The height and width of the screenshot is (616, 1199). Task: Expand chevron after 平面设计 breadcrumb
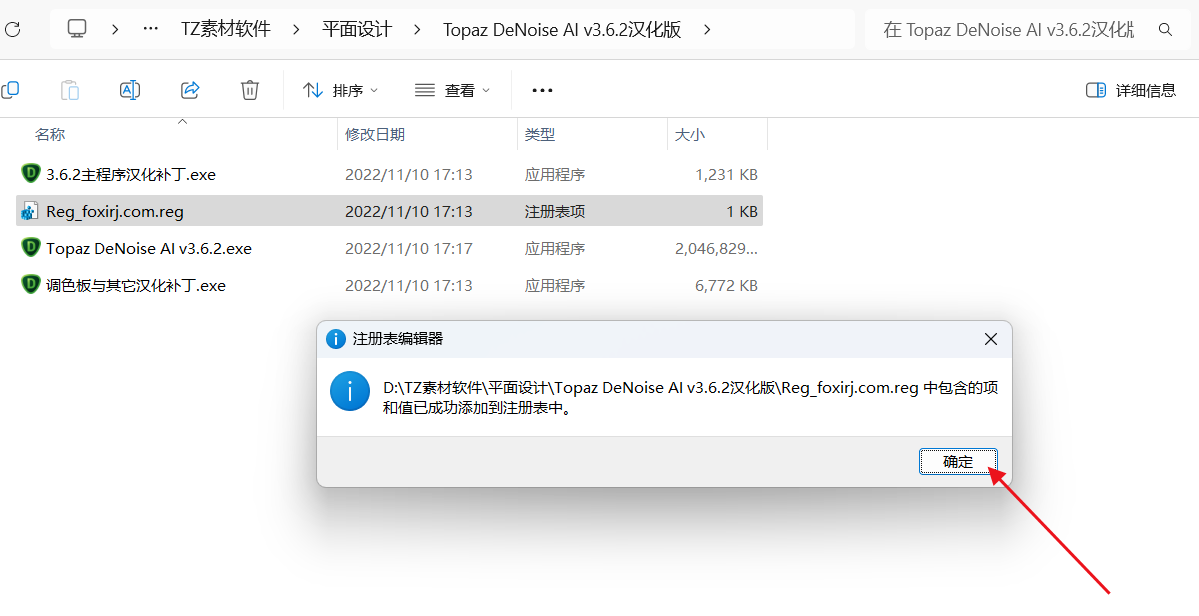418,29
